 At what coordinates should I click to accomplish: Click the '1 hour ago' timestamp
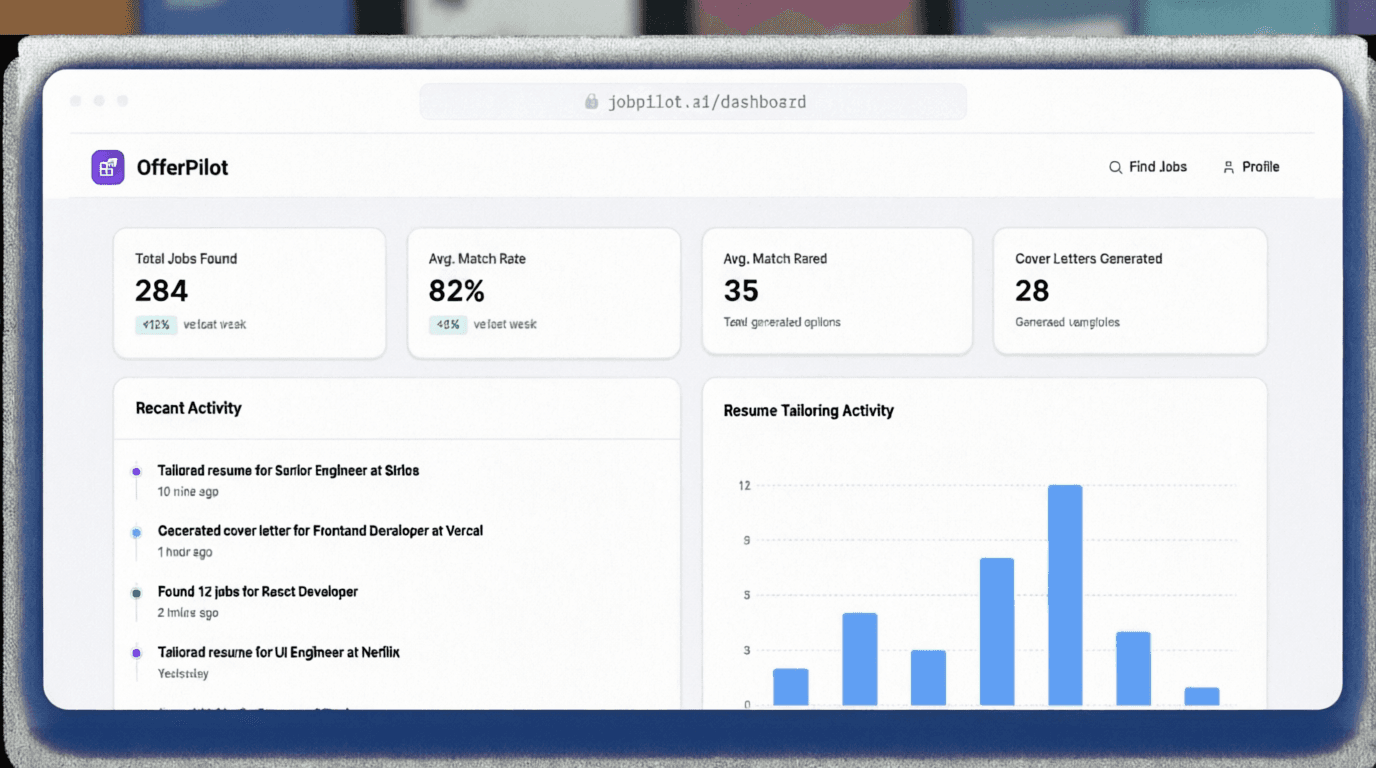(x=185, y=553)
